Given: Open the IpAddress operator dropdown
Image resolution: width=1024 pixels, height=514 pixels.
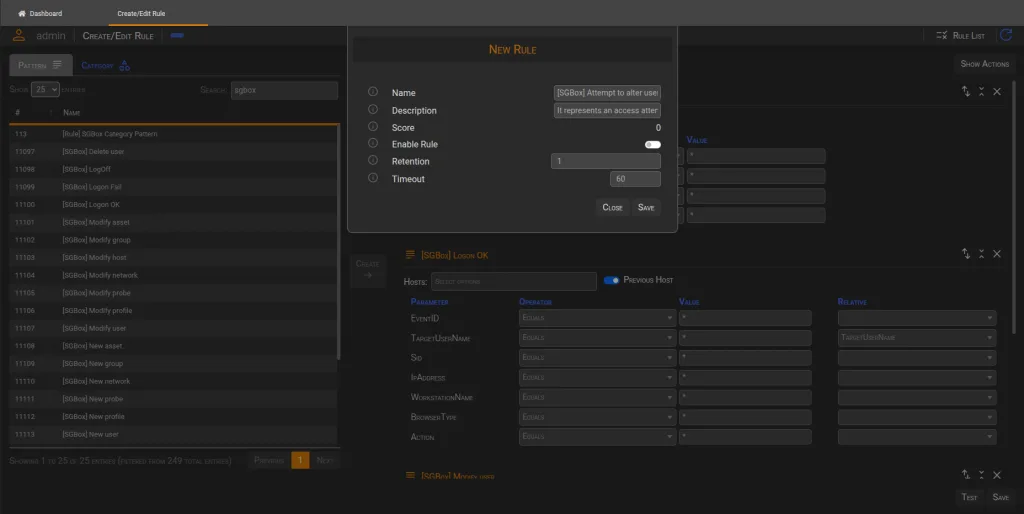Looking at the screenshot, I should (x=597, y=377).
